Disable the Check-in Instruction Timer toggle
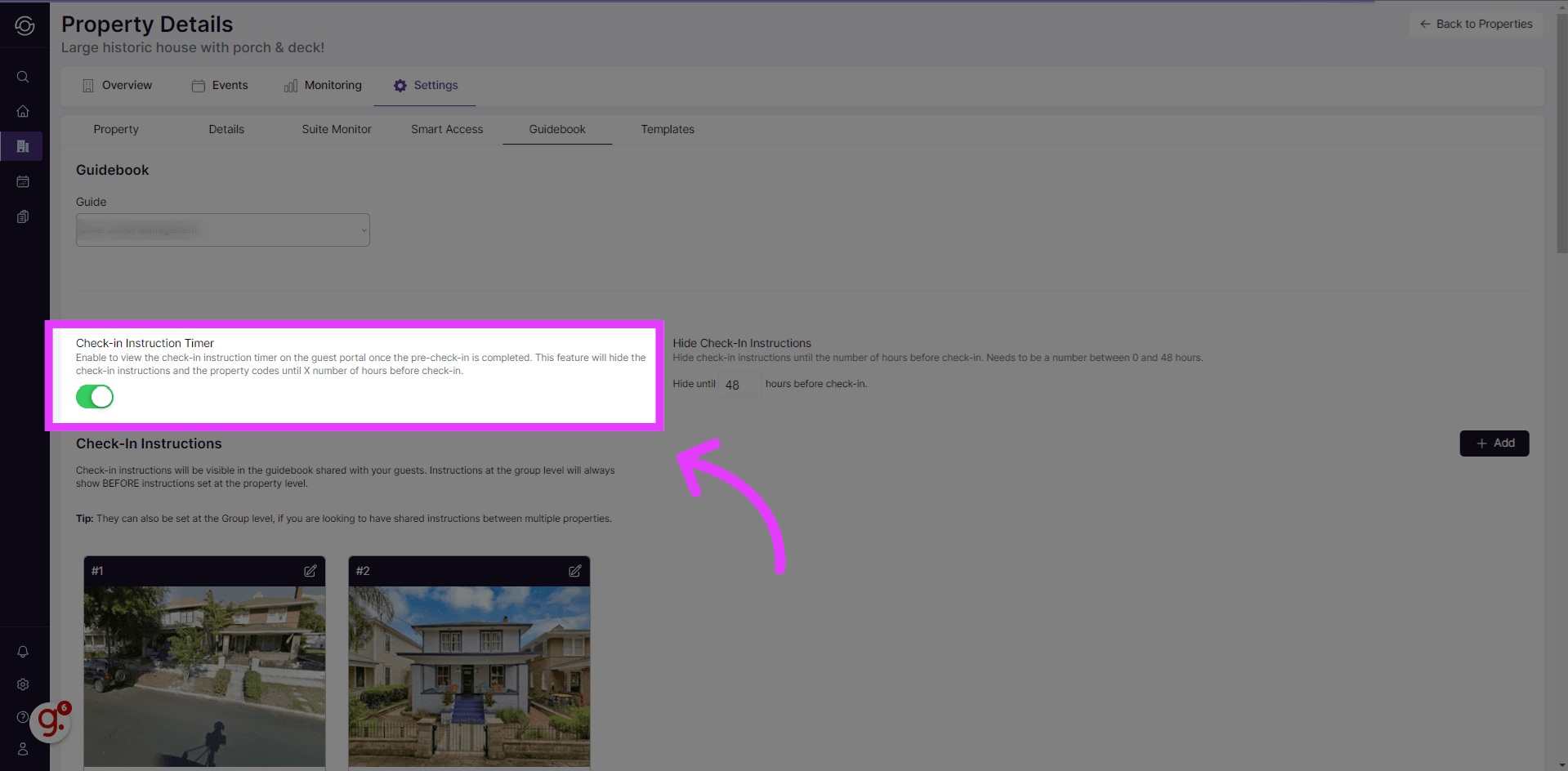Viewport: 1568px width, 771px height. [94, 396]
